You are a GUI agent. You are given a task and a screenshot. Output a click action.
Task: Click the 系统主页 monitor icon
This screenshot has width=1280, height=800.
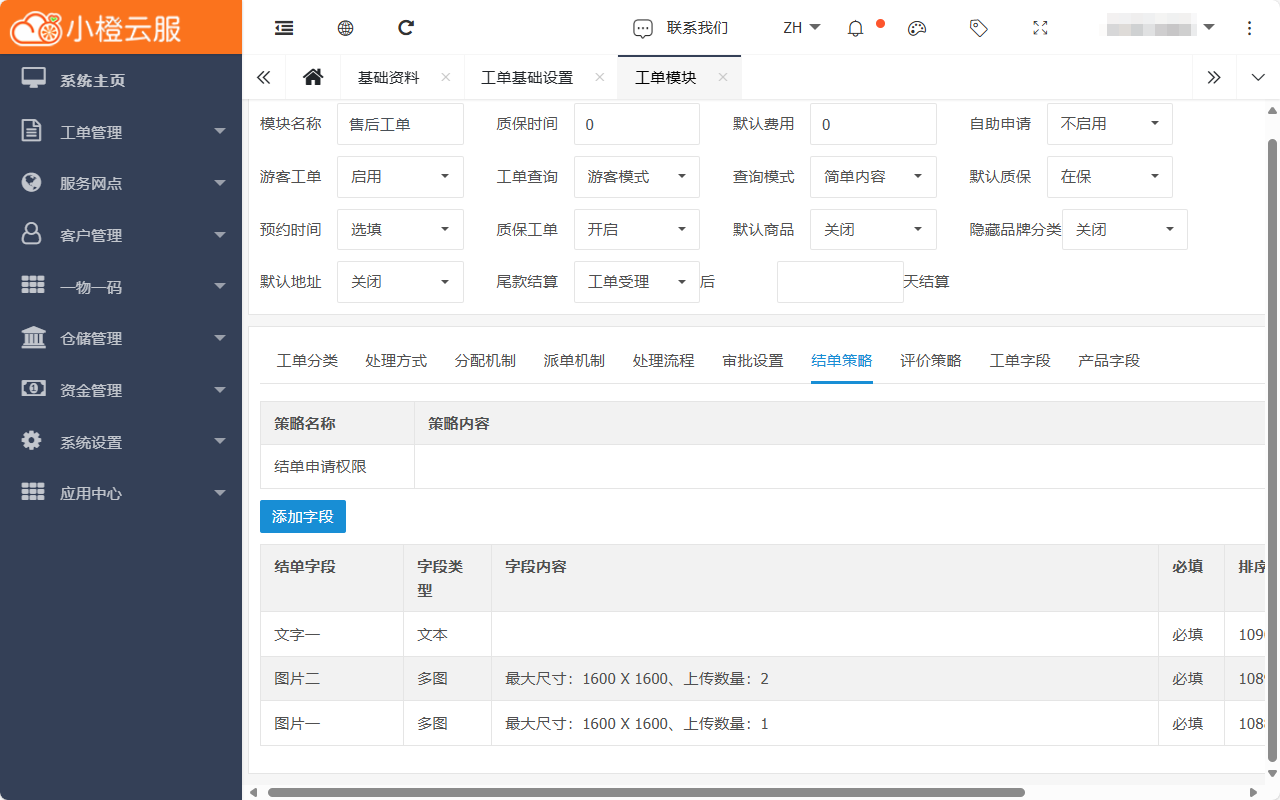click(x=33, y=79)
